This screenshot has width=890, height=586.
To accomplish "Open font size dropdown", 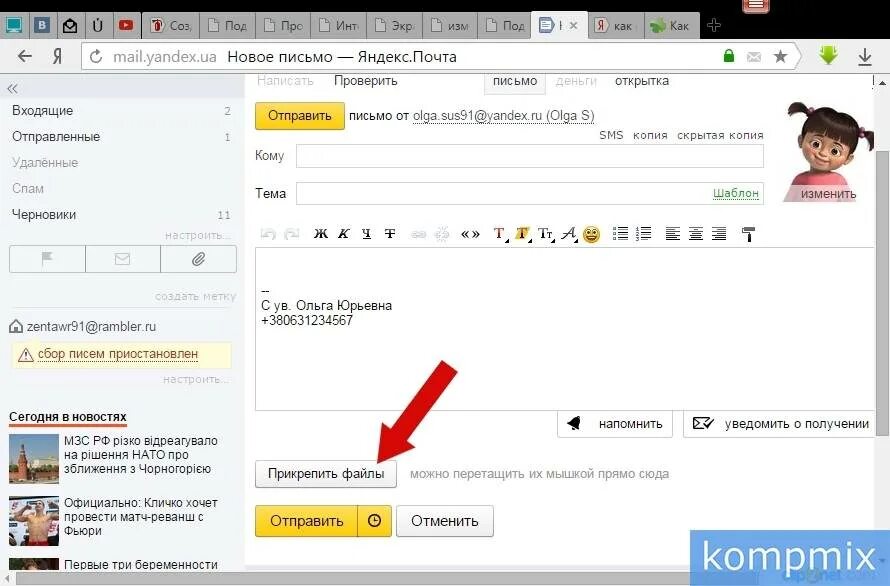I will (545, 233).
